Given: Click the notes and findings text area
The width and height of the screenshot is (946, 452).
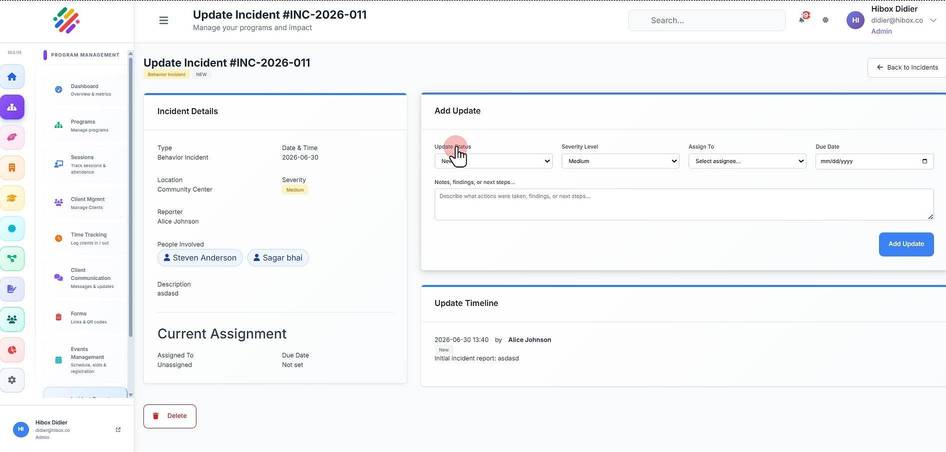Looking at the screenshot, I should click(x=684, y=204).
